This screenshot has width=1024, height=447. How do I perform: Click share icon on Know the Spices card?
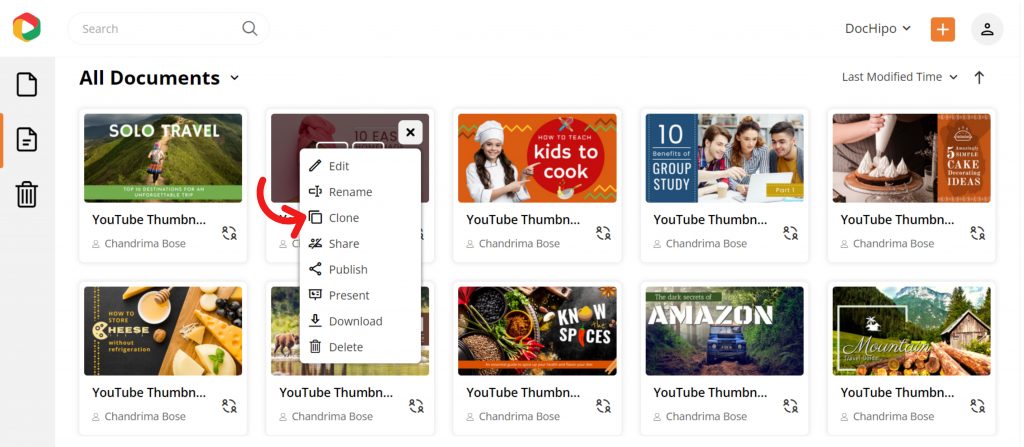(x=603, y=406)
